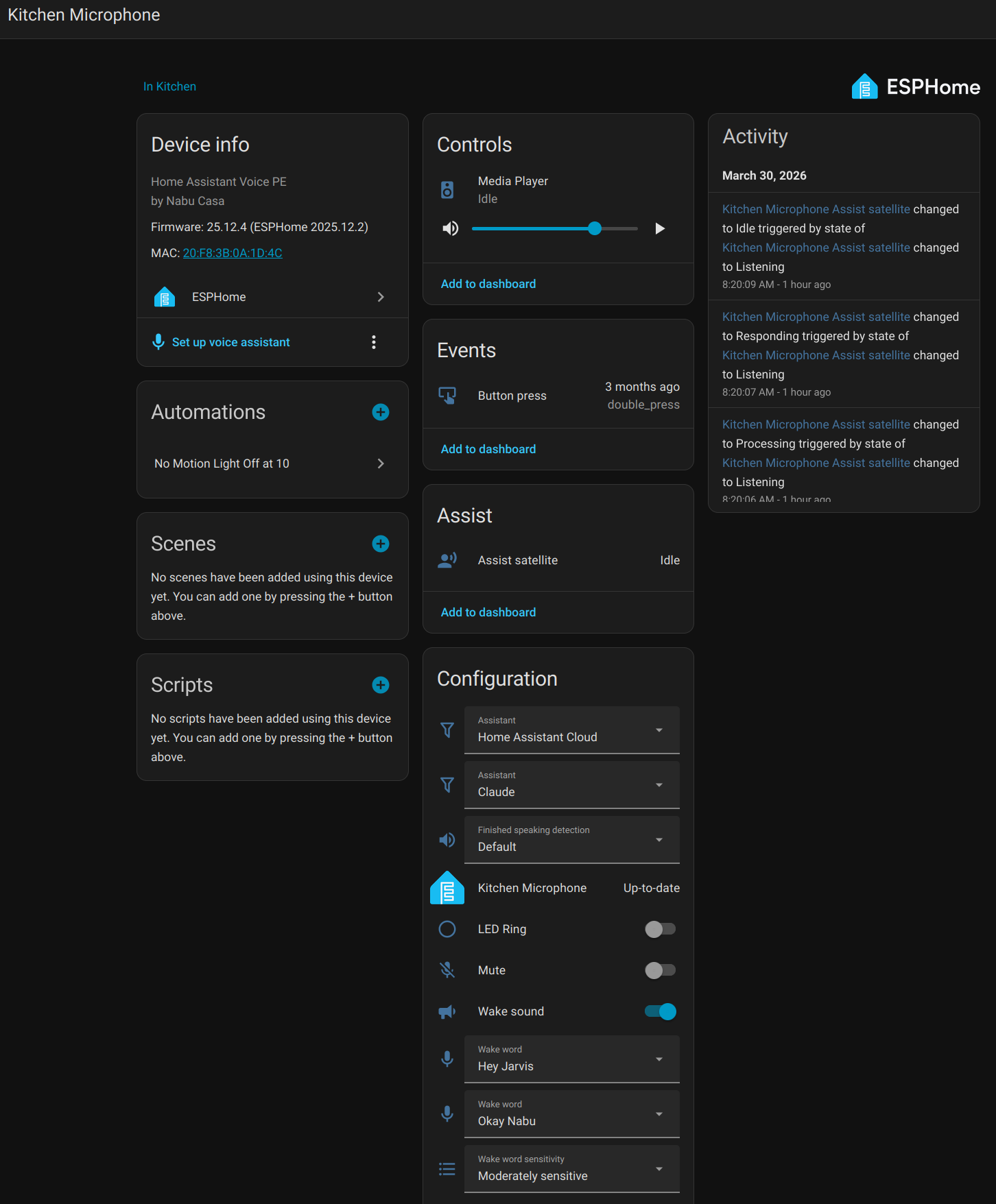
Task: Click the filter icon beside Claude assistant
Action: [447, 785]
